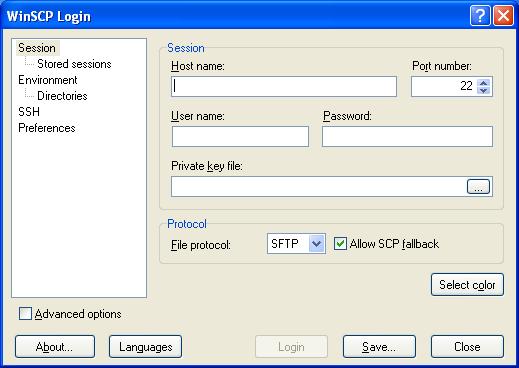Focus the Host name field
This screenshot has height=368, width=519.
pyautogui.click(x=284, y=87)
